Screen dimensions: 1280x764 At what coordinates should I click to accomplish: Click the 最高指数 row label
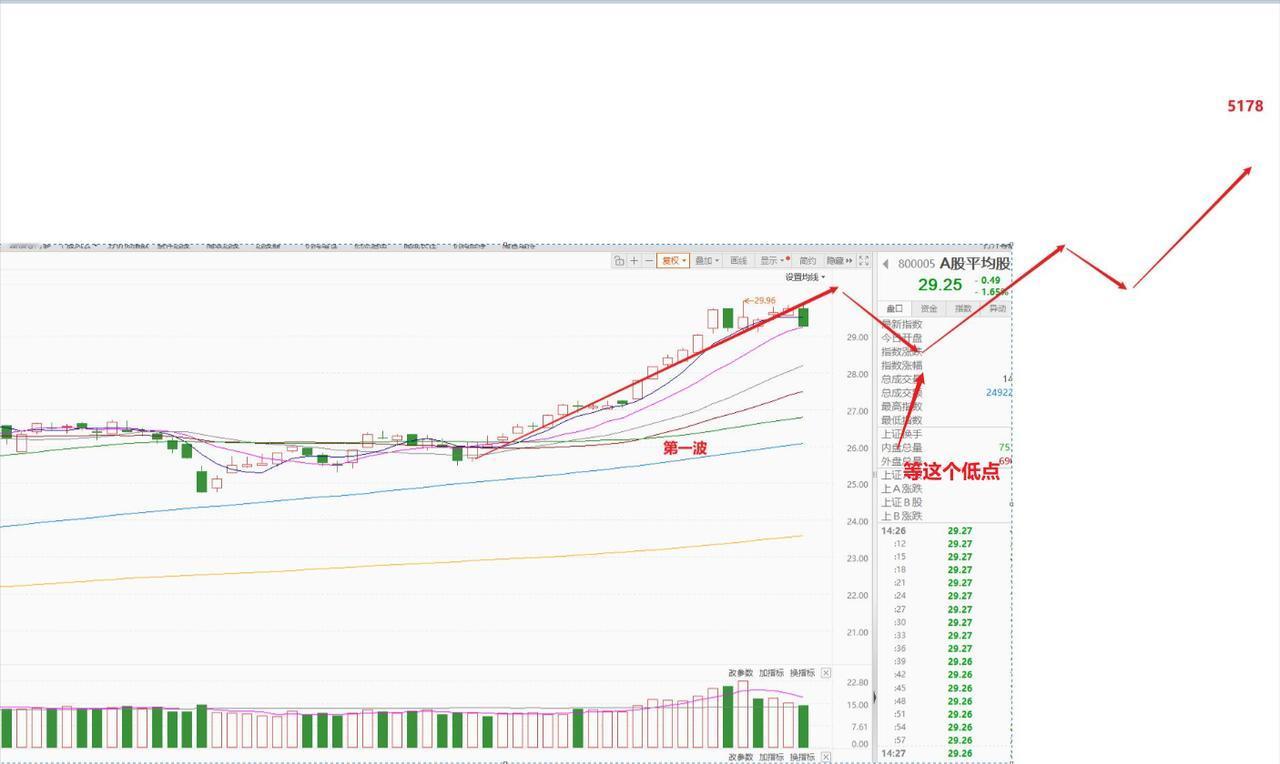tap(902, 407)
